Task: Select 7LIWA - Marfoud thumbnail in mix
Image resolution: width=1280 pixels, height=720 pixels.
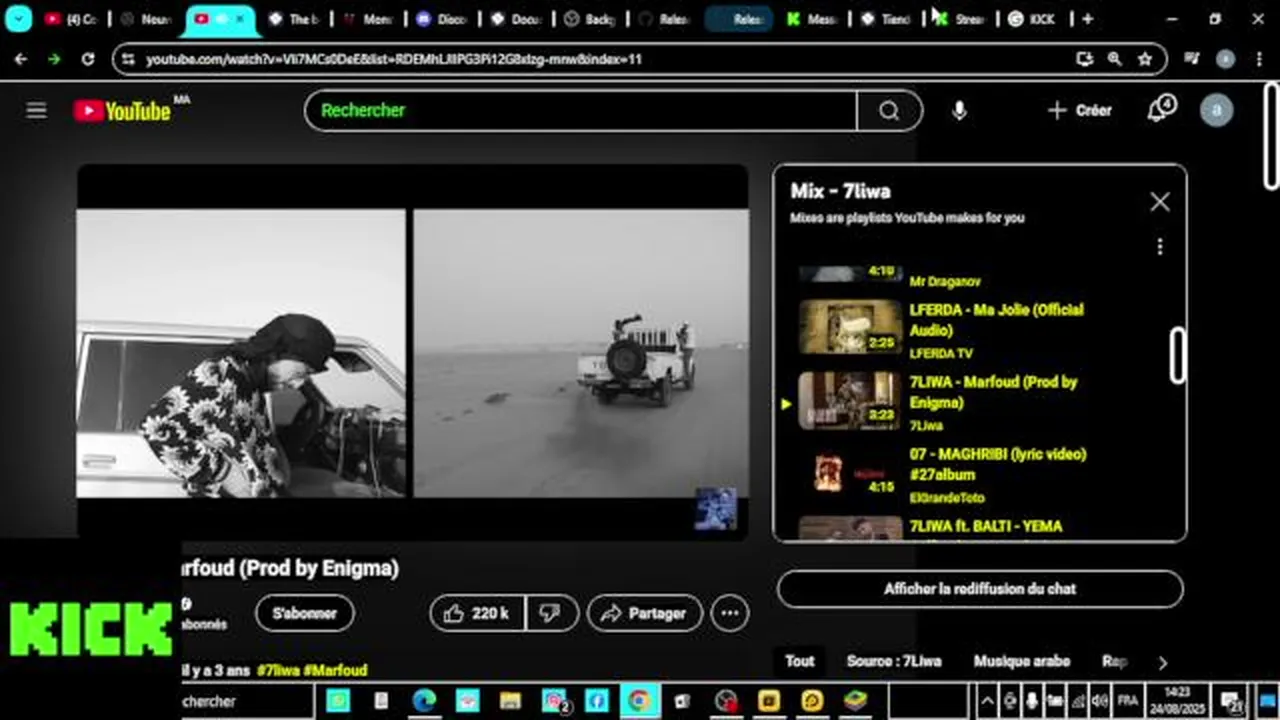Action: (x=850, y=400)
